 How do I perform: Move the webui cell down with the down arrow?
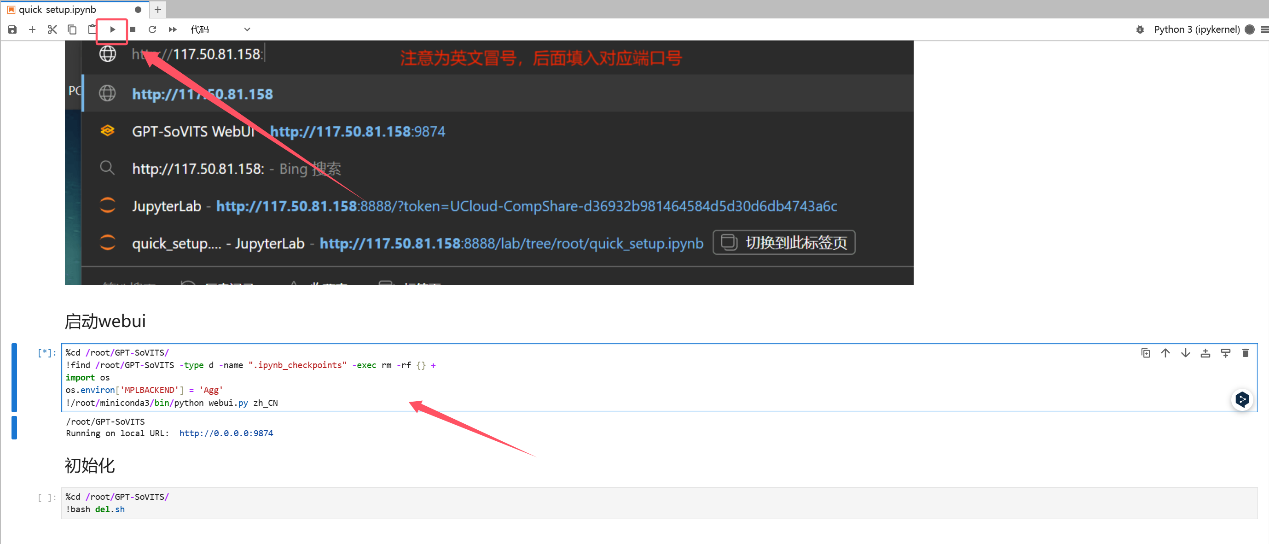[x=1186, y=353]
